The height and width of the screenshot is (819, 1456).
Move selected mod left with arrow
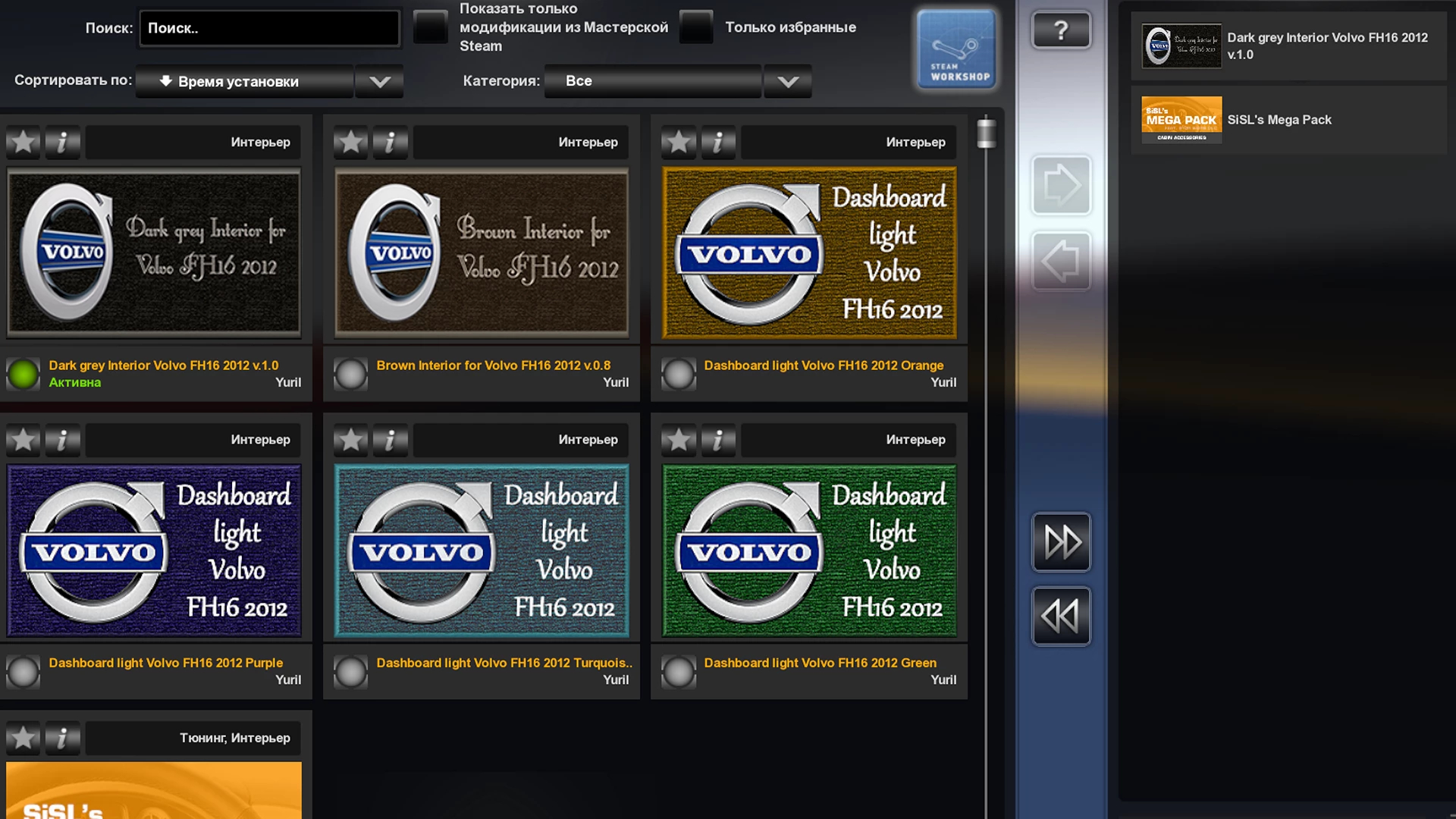[x=1061, y=261]
